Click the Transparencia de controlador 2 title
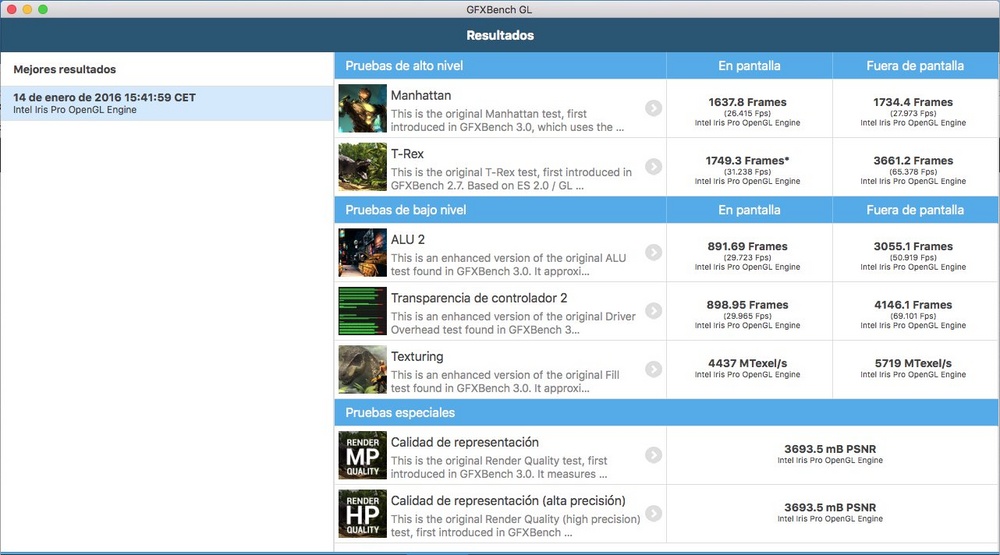The image size is (1000, 555). click(x=479, y=298)
